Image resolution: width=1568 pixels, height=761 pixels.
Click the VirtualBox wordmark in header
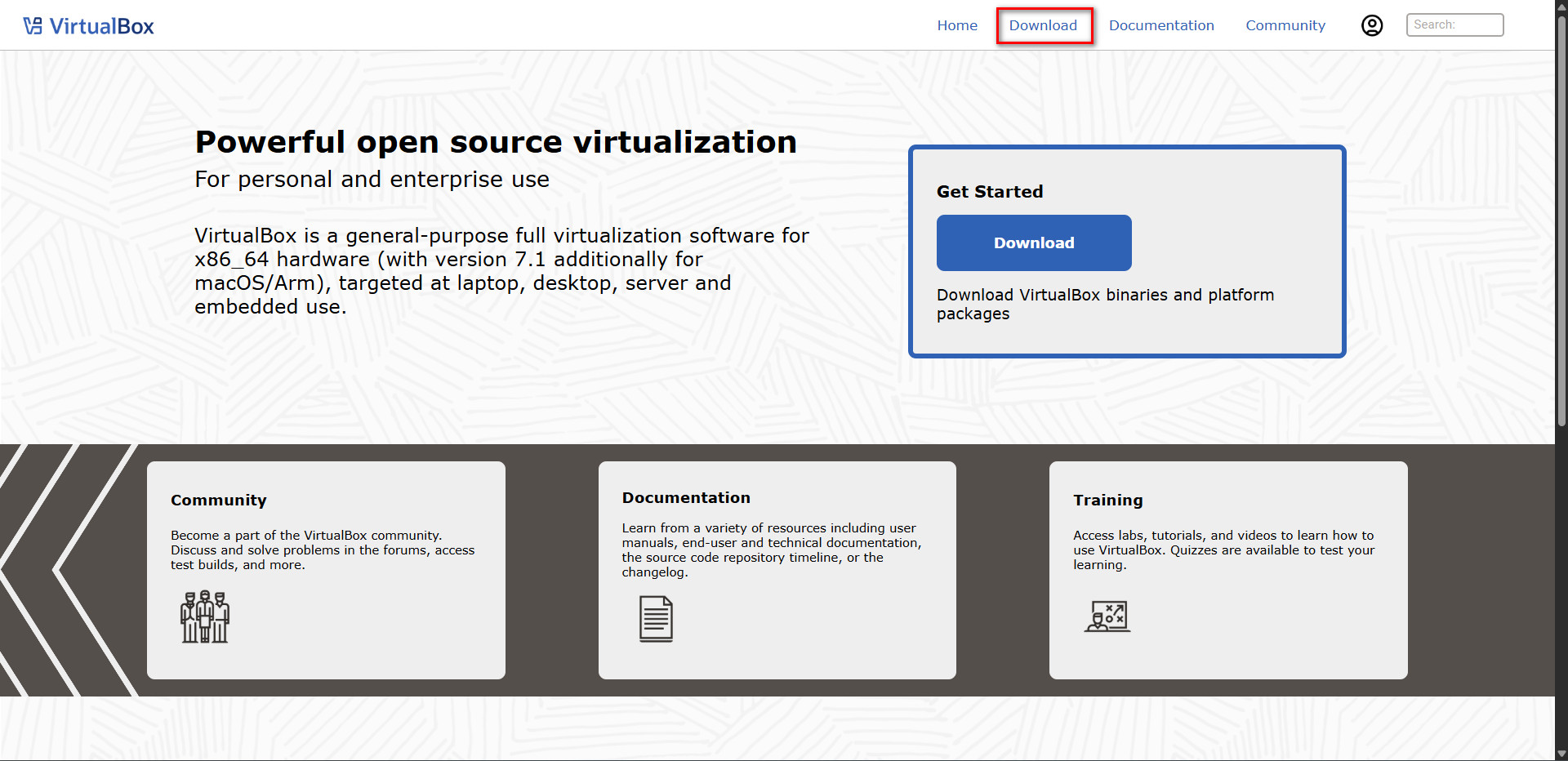click(x=101, y=26)
